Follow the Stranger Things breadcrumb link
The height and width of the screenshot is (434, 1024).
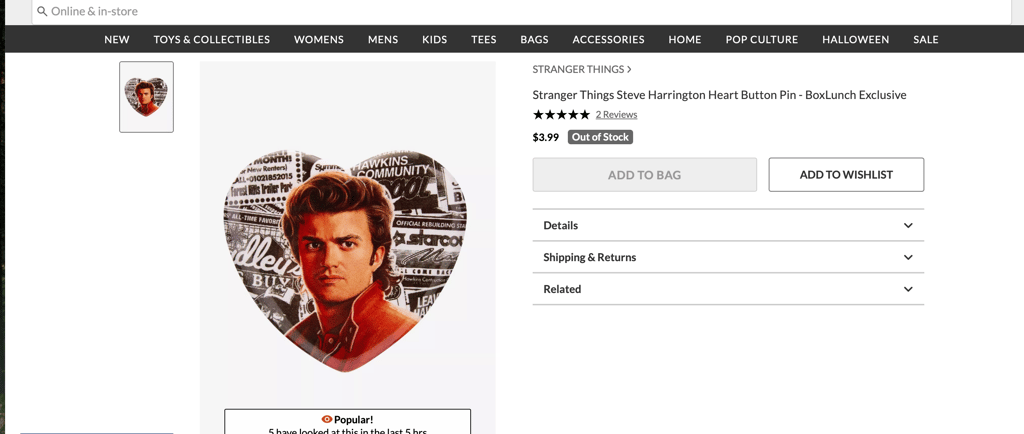578,69
